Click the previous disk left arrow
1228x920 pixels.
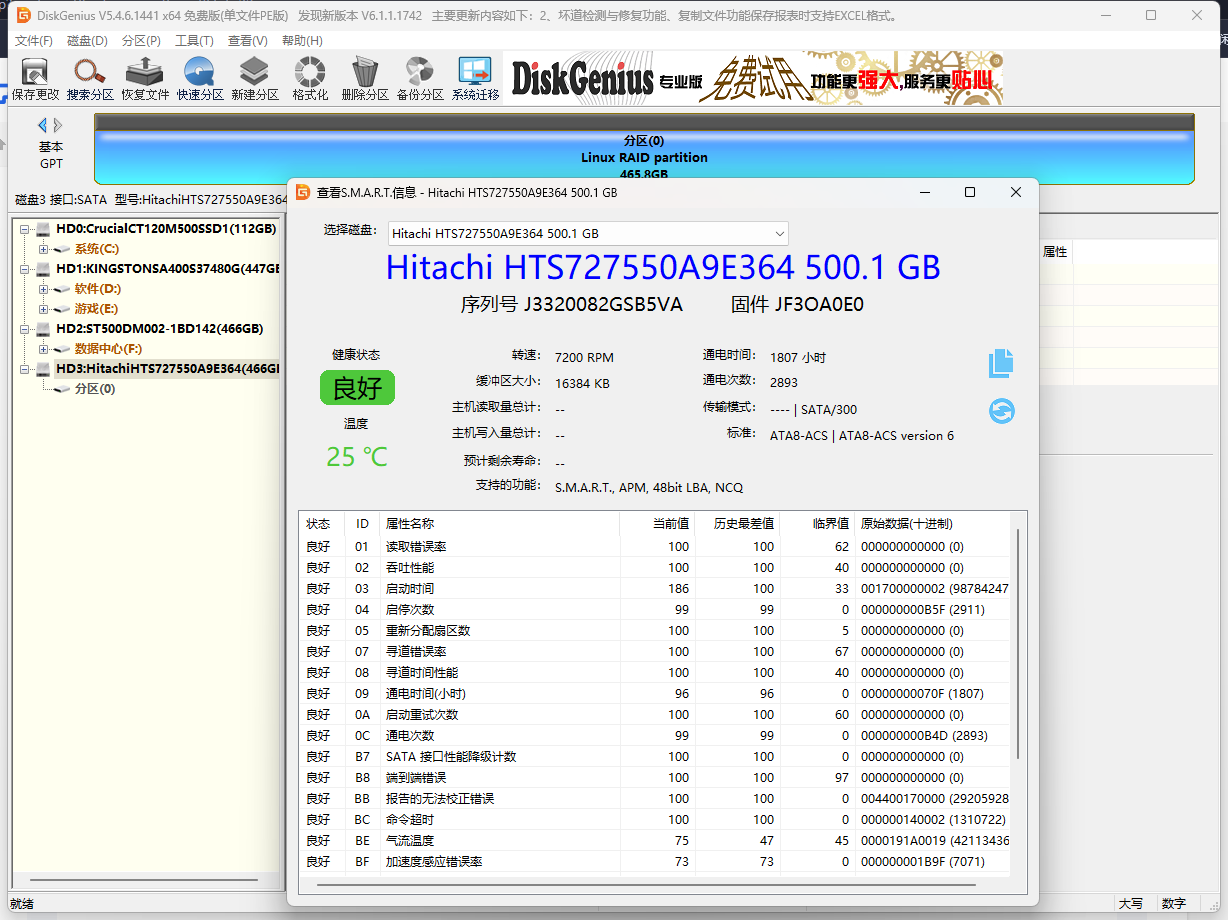(x=42, y=125)
